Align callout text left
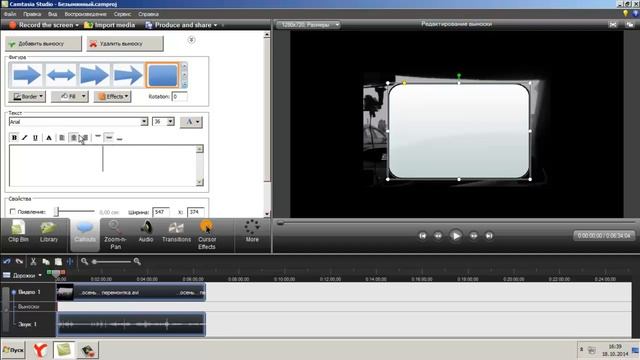This screenshot has height=360, width=640. coord(62,138)
